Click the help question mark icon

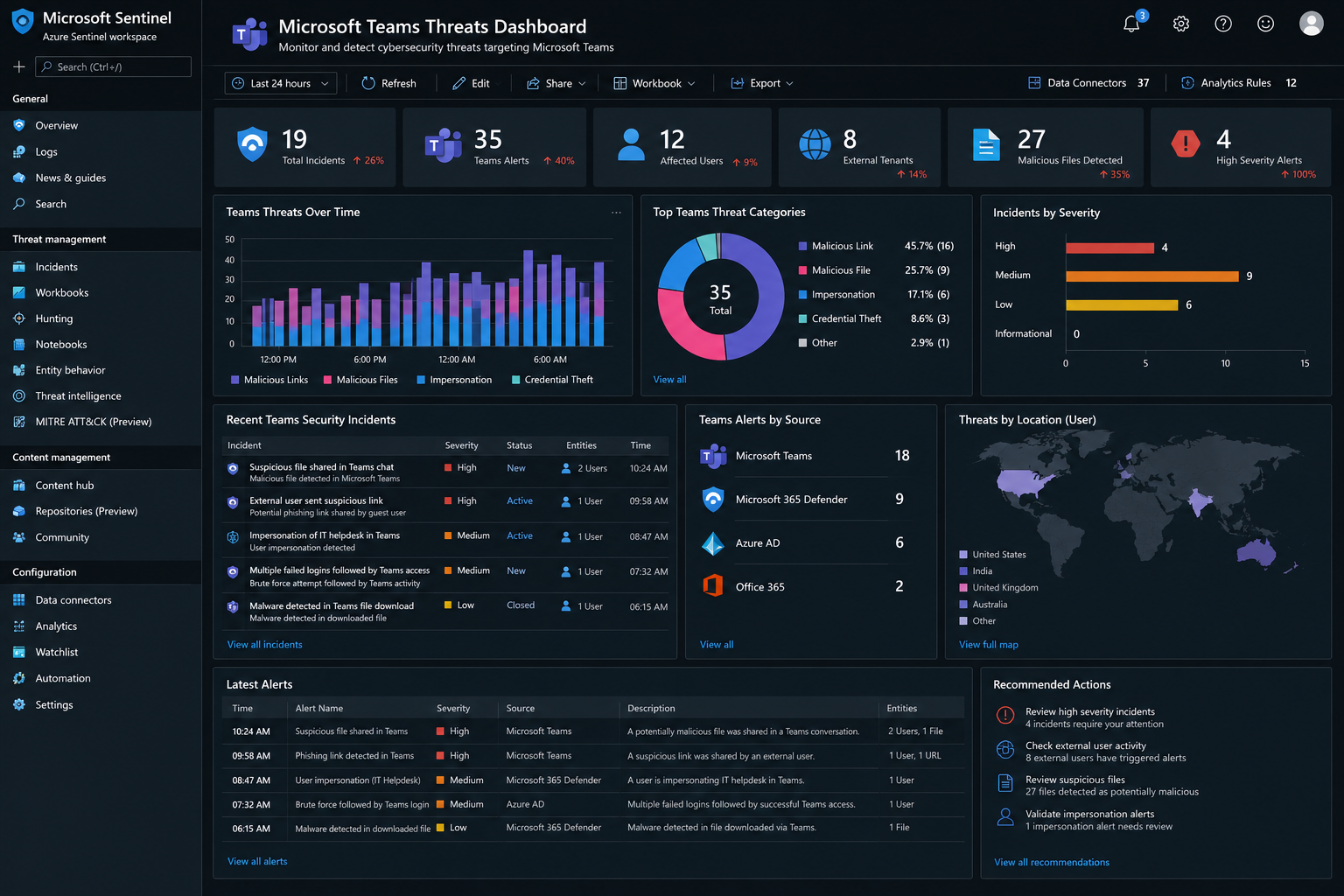1223,24
